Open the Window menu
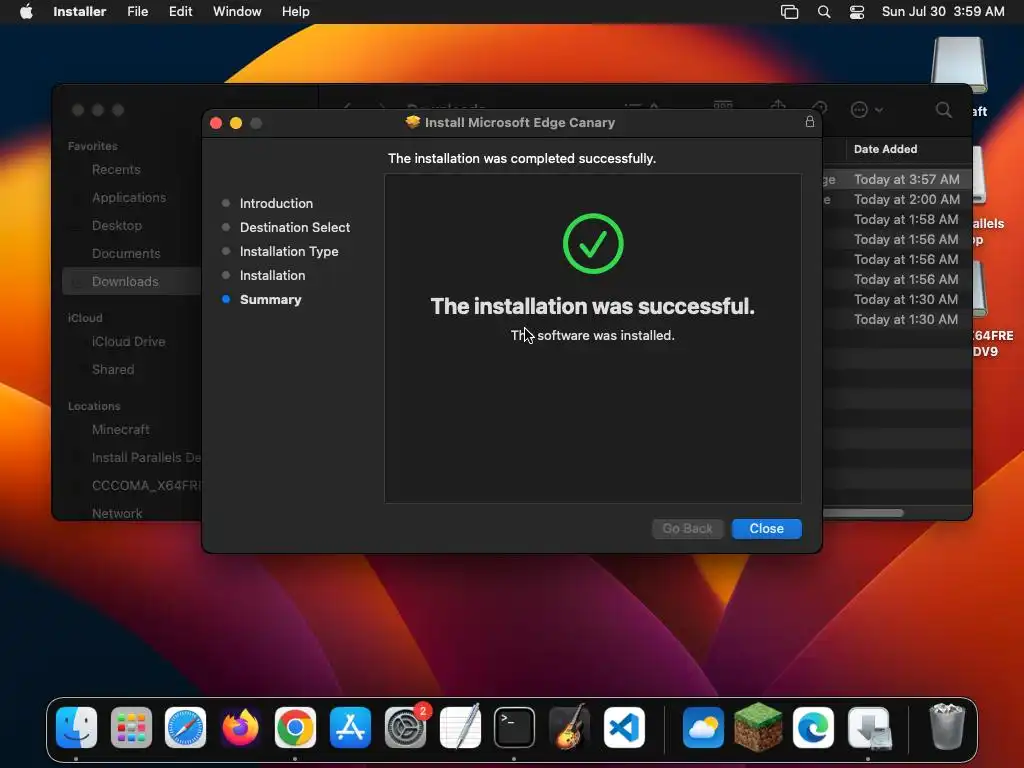Screen dimensions: 1024x768 pyautogui.click(x=237, y=12)
